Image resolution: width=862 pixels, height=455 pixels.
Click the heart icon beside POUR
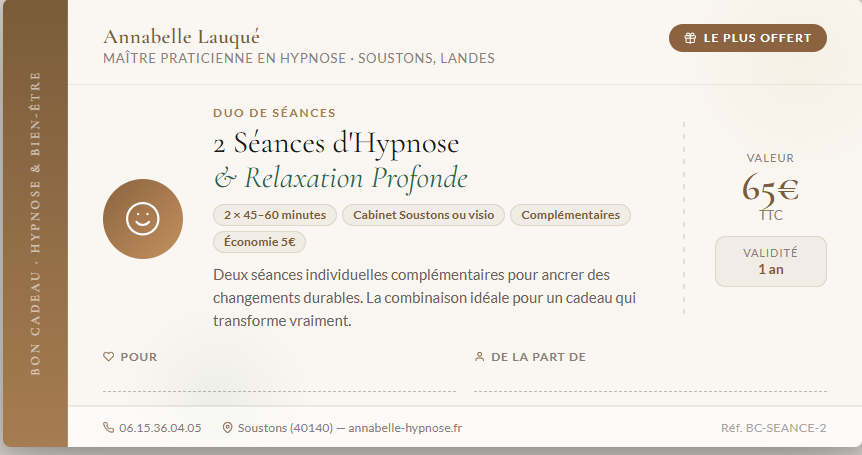coord(108,357)
